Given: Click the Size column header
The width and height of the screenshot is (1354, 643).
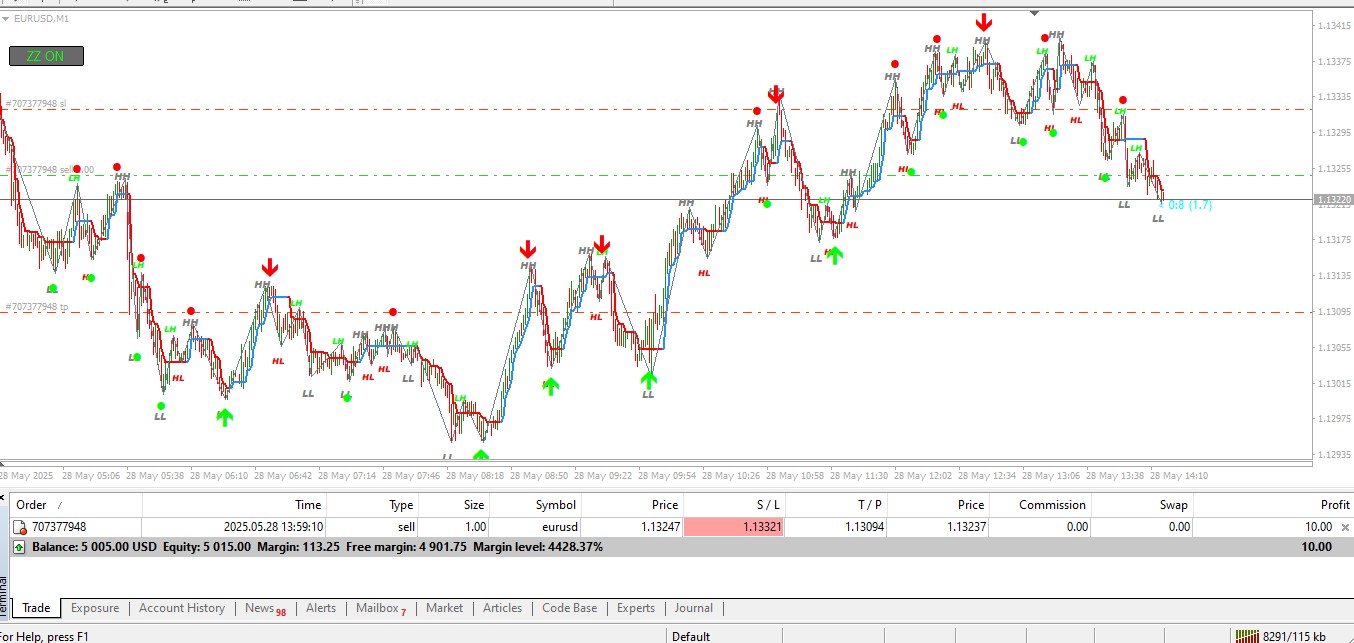Looking at the screenshot, I should click(x=453, y=505).
